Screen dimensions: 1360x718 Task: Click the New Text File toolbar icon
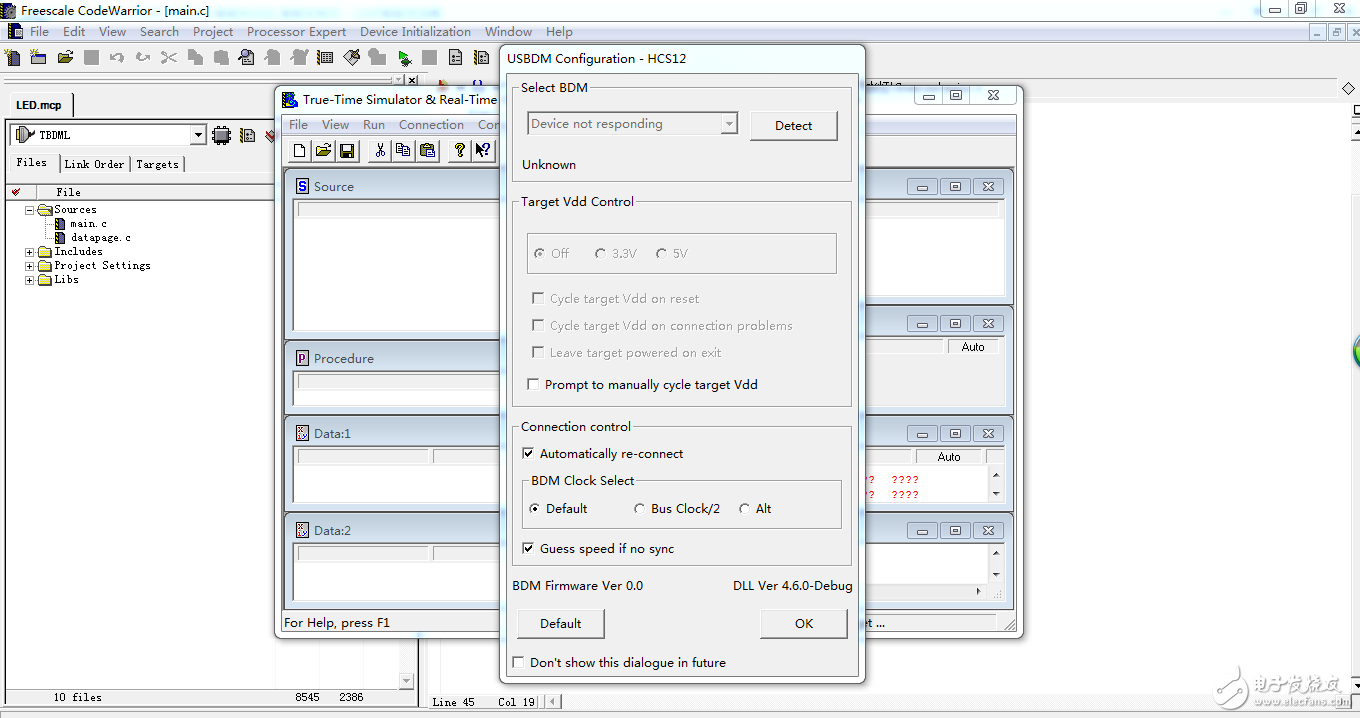(x=13, y=57)
